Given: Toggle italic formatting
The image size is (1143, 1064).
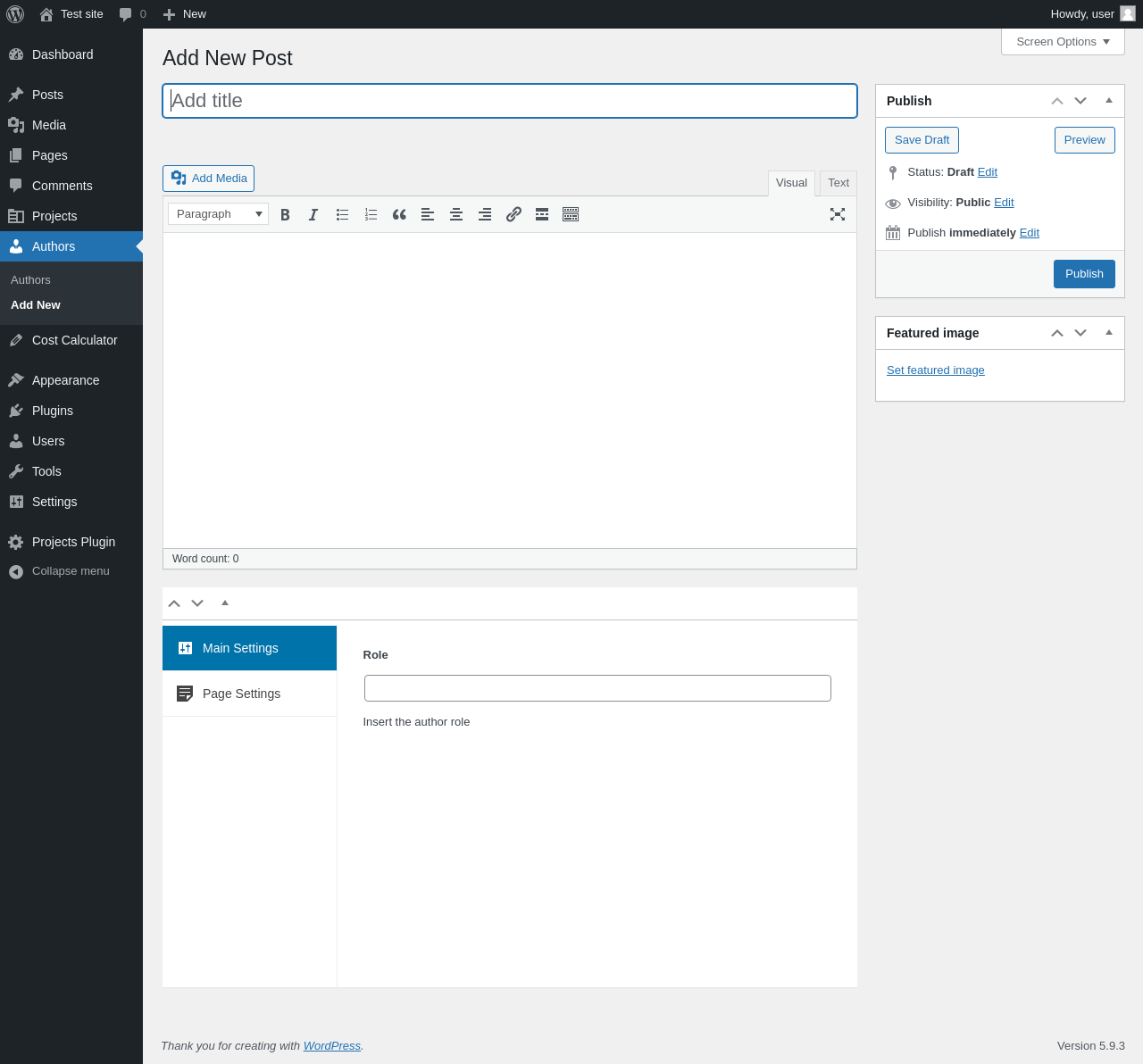Looking at the screenshot, I should point(313,214).
